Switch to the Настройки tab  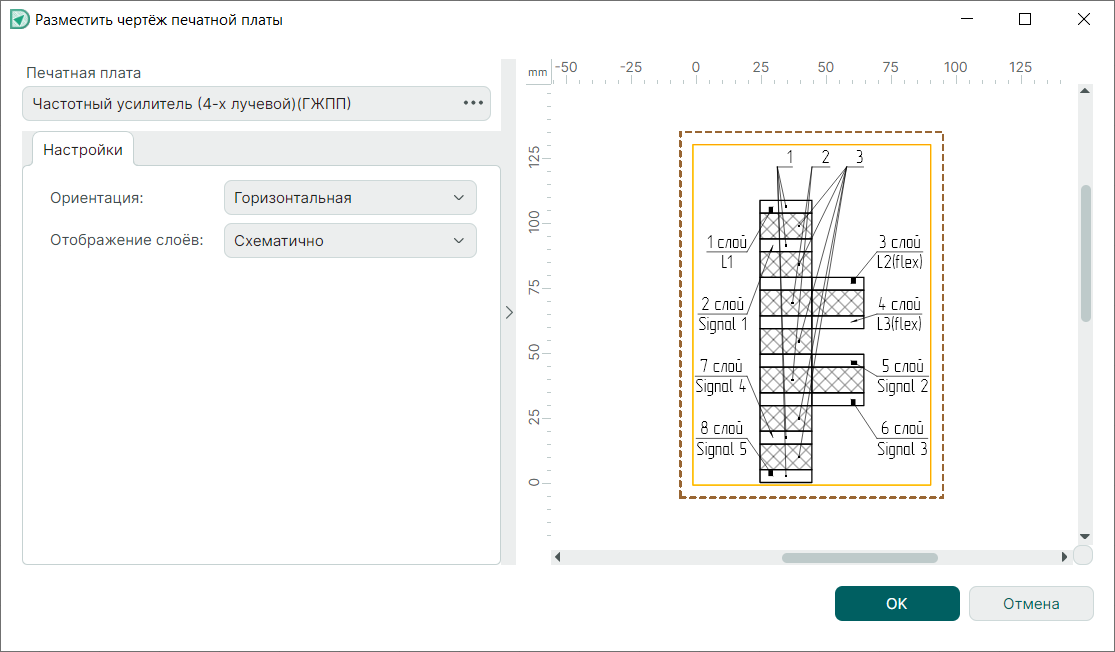(83, 150)
